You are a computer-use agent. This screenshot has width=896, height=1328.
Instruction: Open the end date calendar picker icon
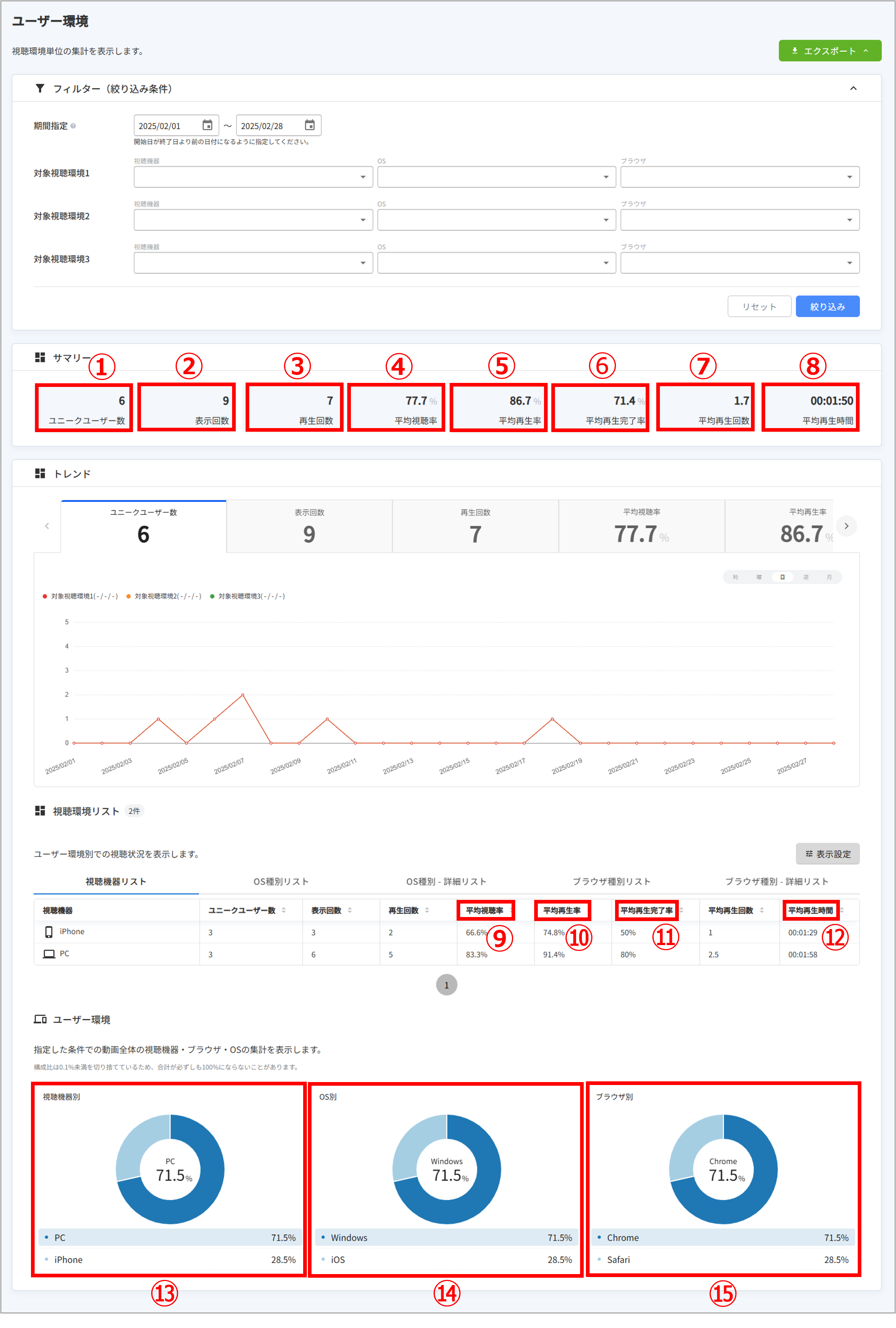[x=310, y=125]
